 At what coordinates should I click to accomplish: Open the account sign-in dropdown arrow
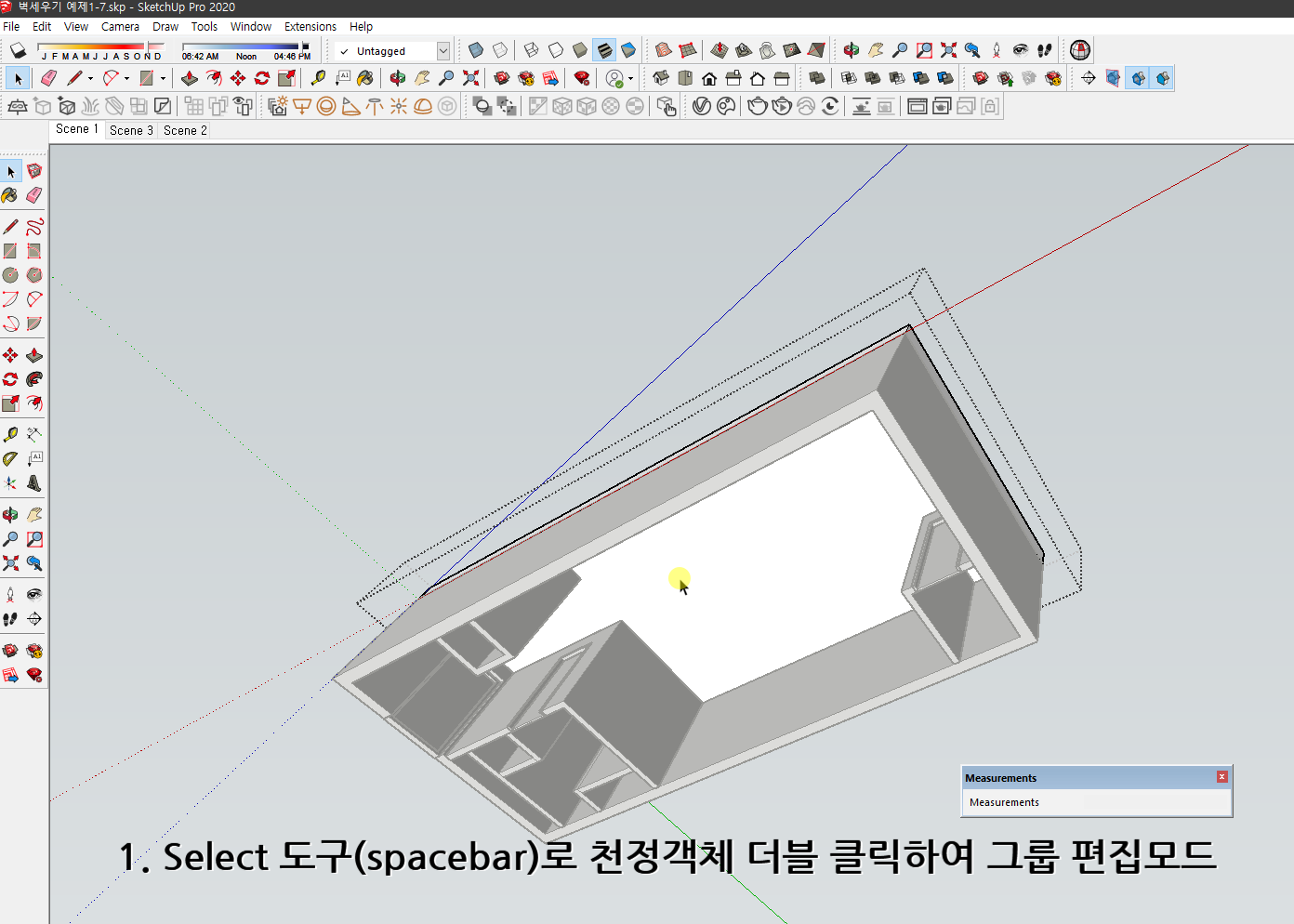[x=631, y=78]
